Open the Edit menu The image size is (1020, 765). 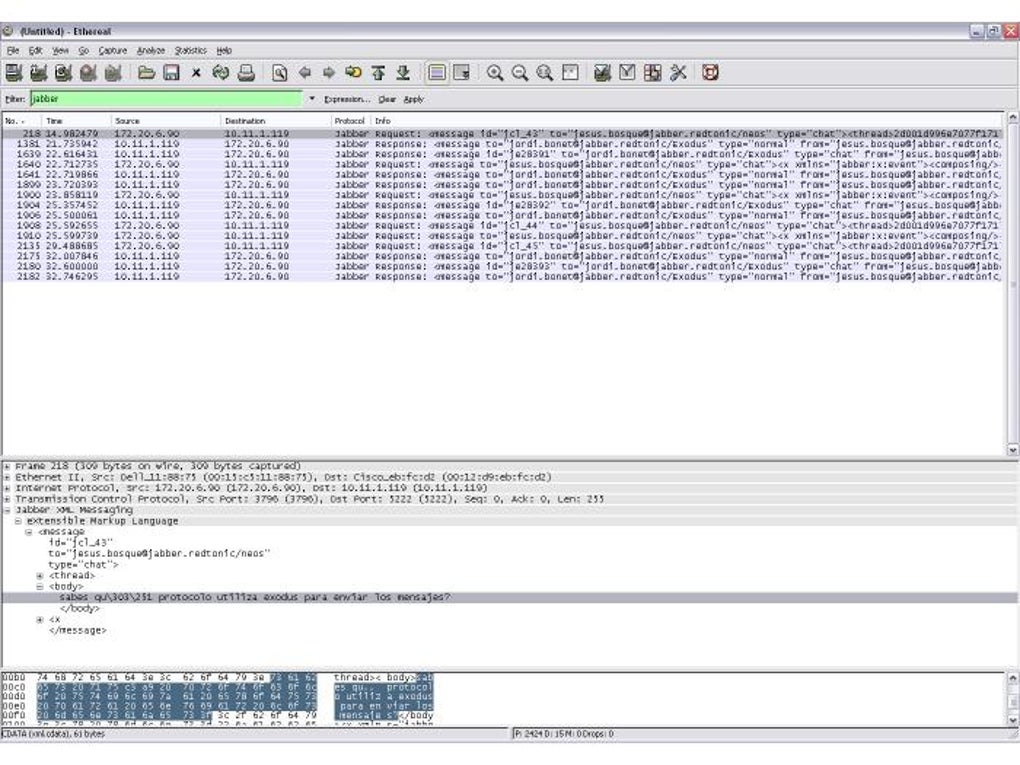tap(35, 50)
